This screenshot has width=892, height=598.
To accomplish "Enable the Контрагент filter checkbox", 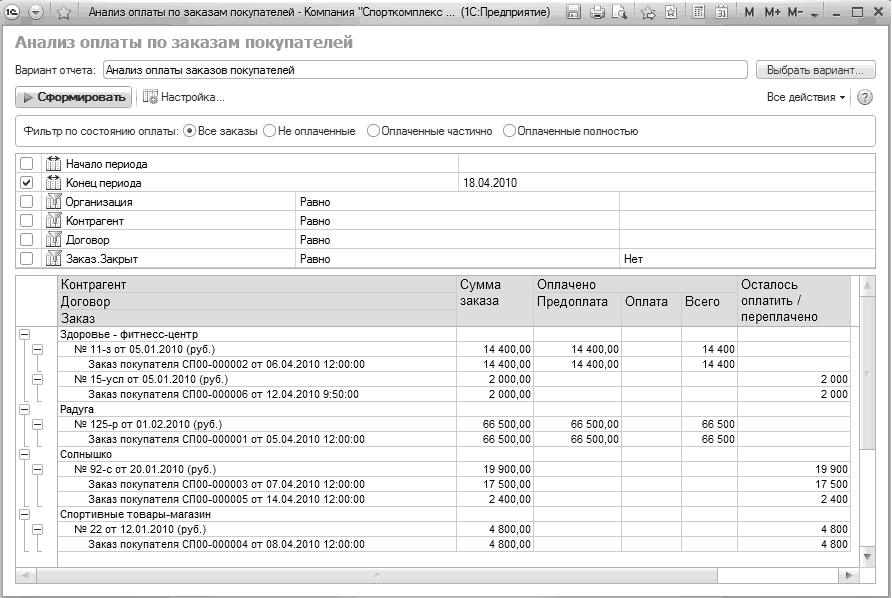I will [x=27, y=221].
